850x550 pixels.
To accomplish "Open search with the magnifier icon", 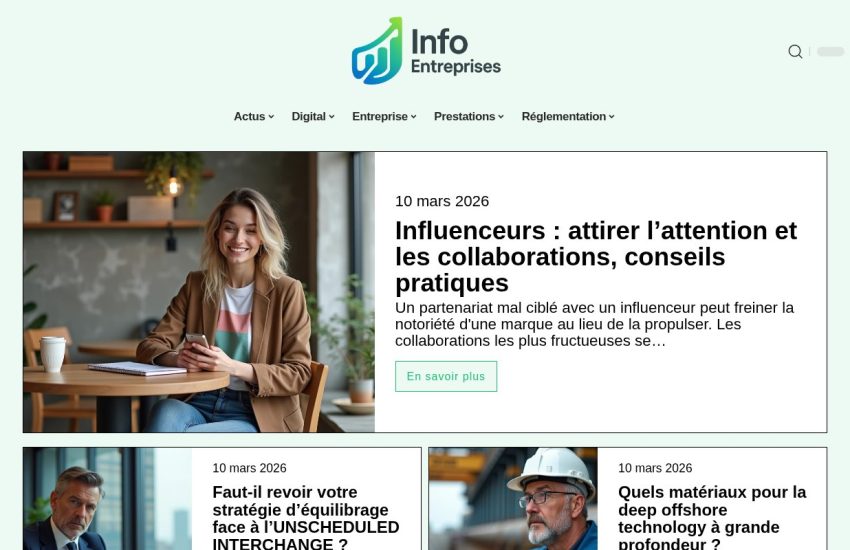I will [x=795, y=51].
